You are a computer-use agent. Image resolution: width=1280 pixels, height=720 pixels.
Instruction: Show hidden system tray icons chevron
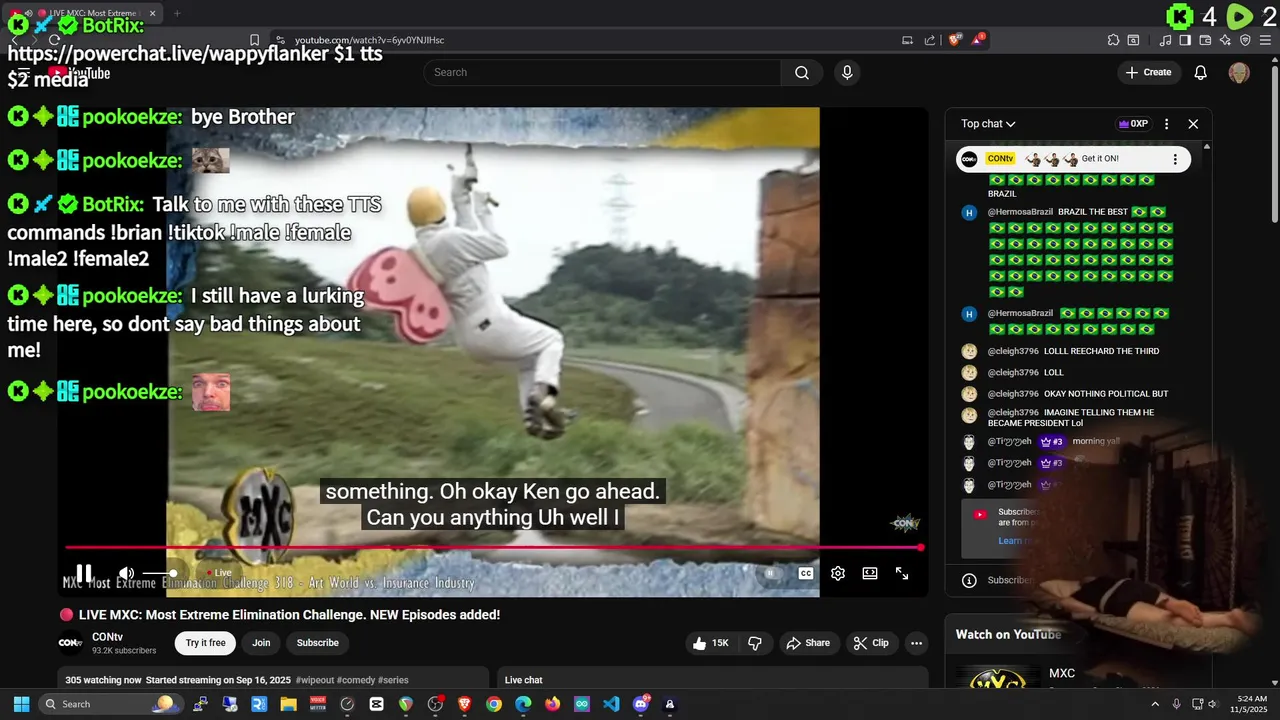pyautogui.click(x=1155, y=704)
